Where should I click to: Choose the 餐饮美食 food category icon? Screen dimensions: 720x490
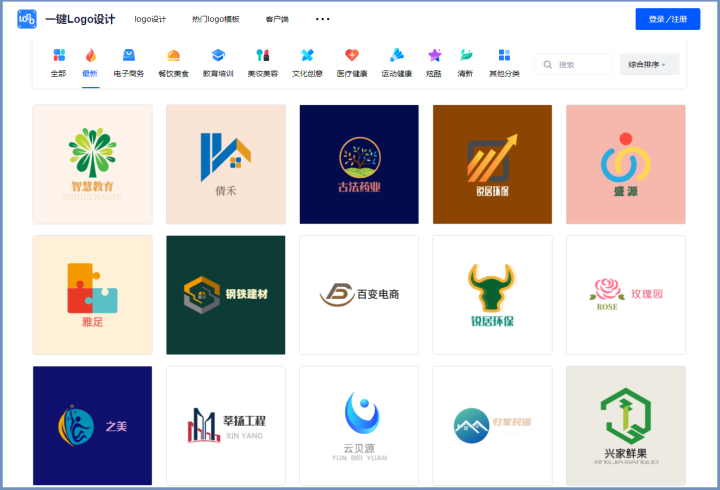click(x=172, y=56)
